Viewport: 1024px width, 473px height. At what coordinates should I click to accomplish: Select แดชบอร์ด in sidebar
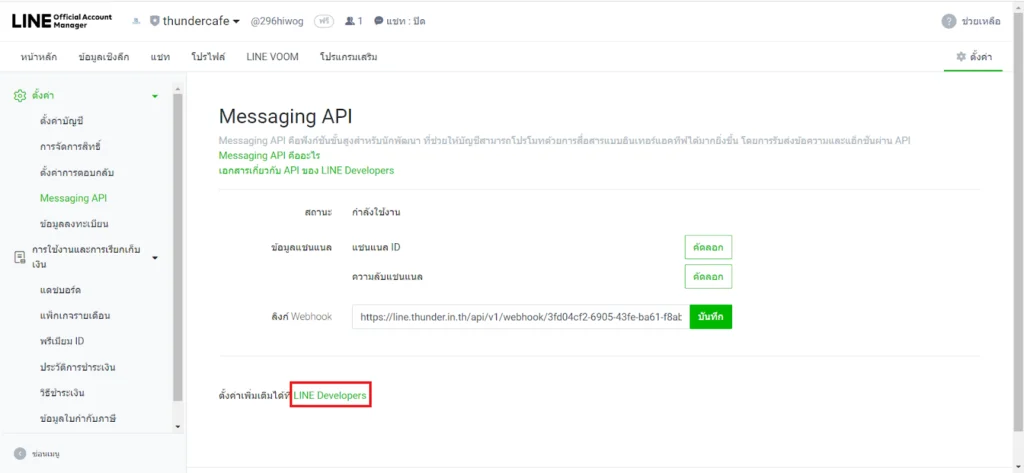coord(60,289)
